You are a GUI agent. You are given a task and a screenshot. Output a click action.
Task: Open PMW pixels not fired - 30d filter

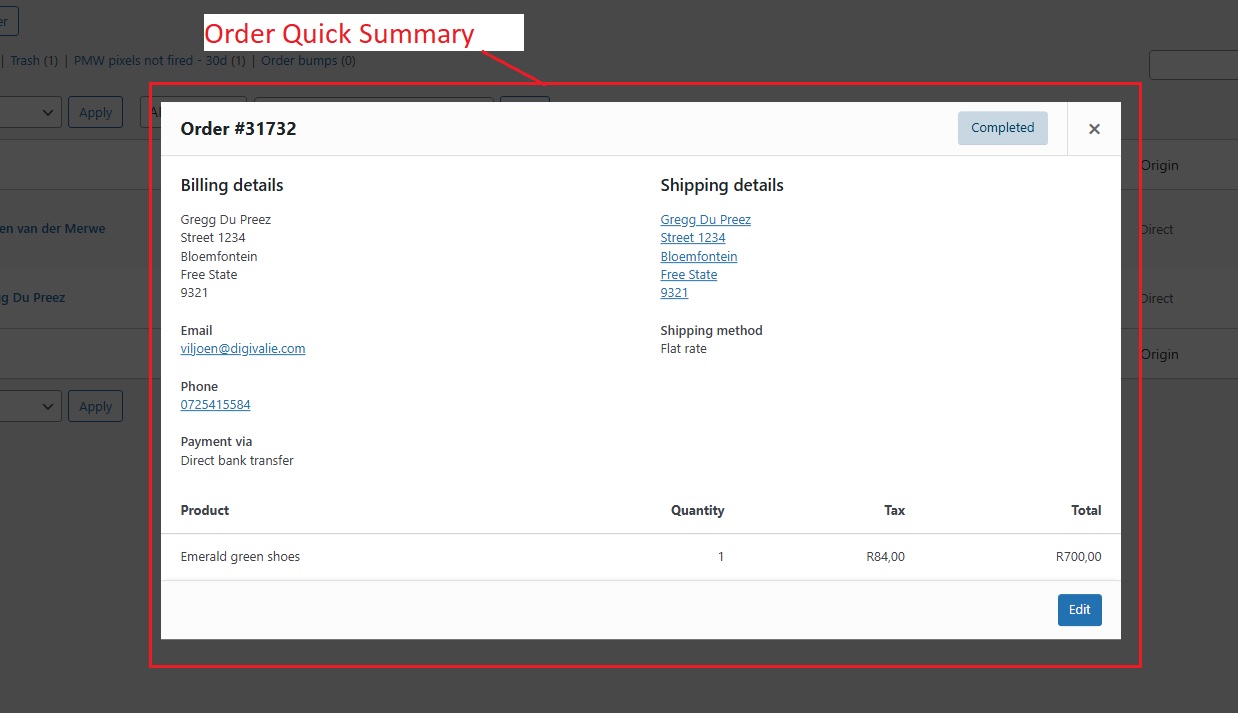coord(159,61)
